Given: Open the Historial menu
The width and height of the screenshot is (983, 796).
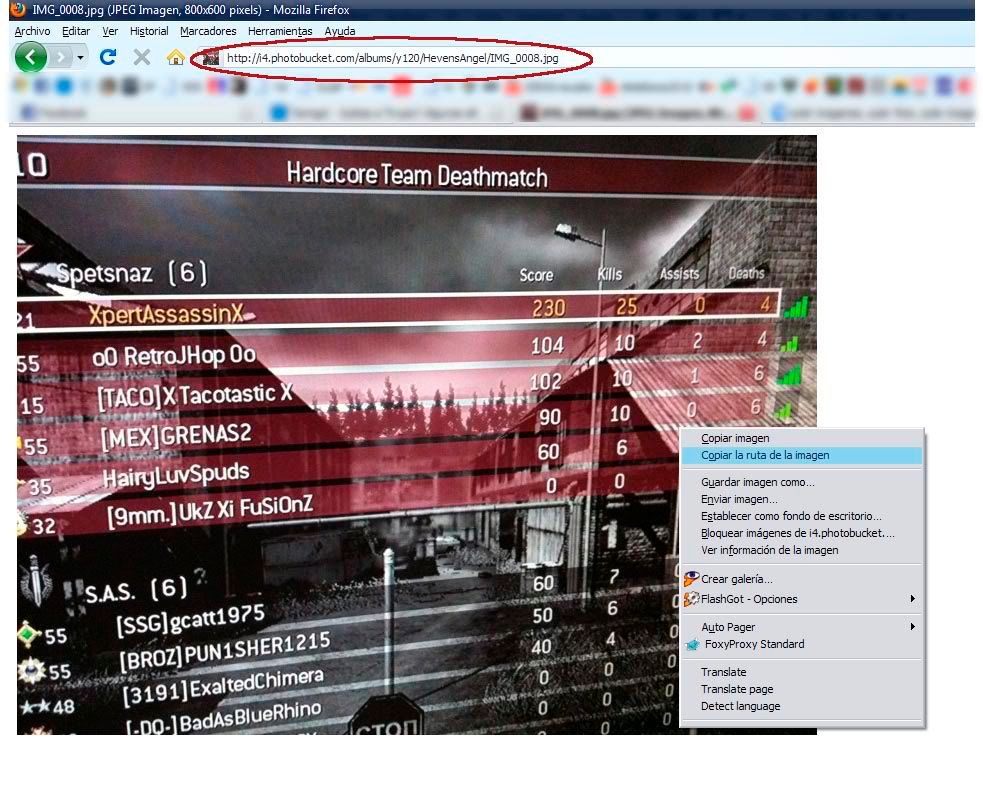Looking at the screenshot, I should click(x=149, y=31).
